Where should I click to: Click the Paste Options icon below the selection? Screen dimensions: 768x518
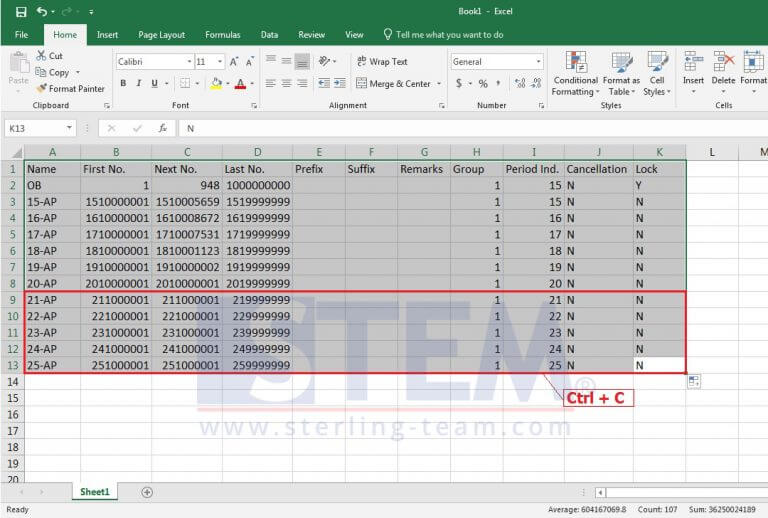pyautogui.click(x=694, y=381)
